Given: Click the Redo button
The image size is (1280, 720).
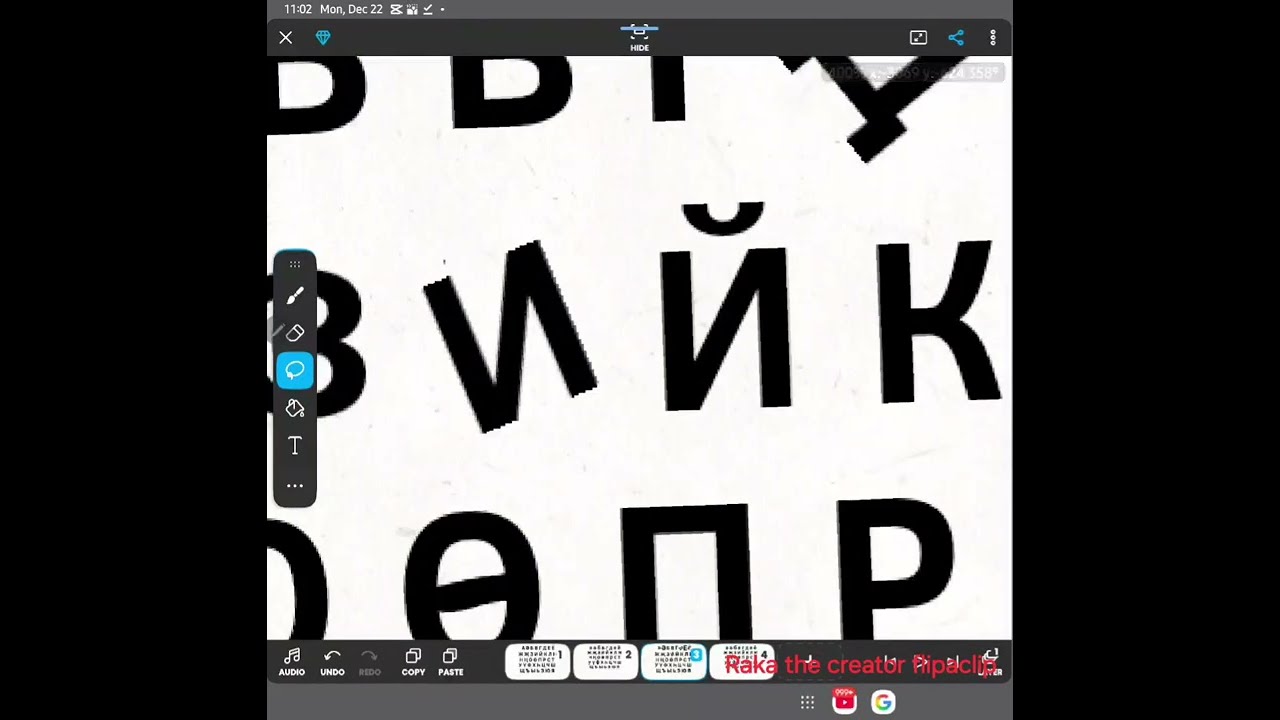Looking at the screenshot, I should click(x=370, y=662).
